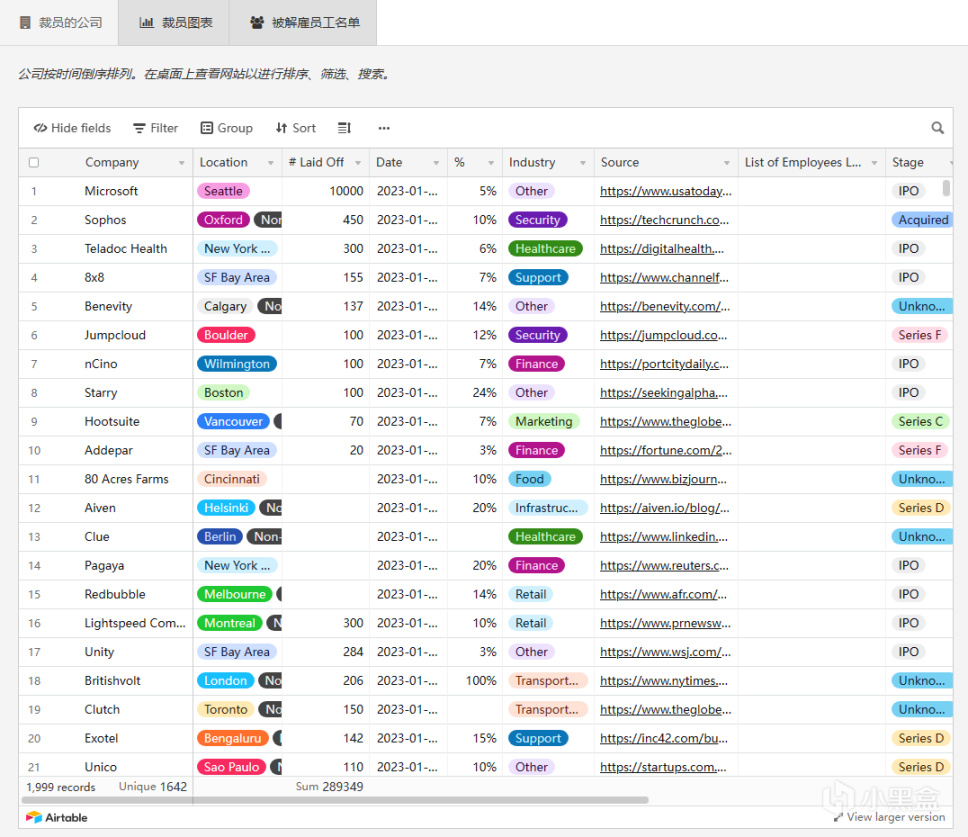Viewport: 968px width, 837px height.
Task: Click the Seattle location tag
Action: (x=223, y=191)
